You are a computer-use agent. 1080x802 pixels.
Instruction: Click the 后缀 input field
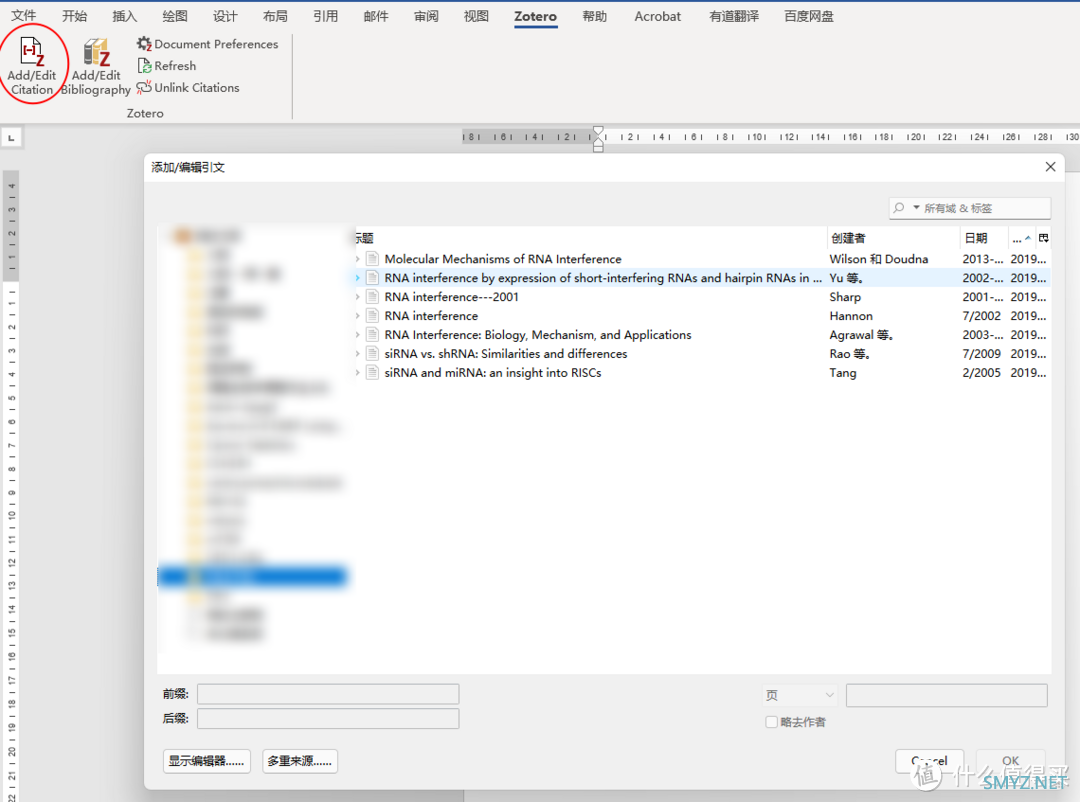coord(328,719)
